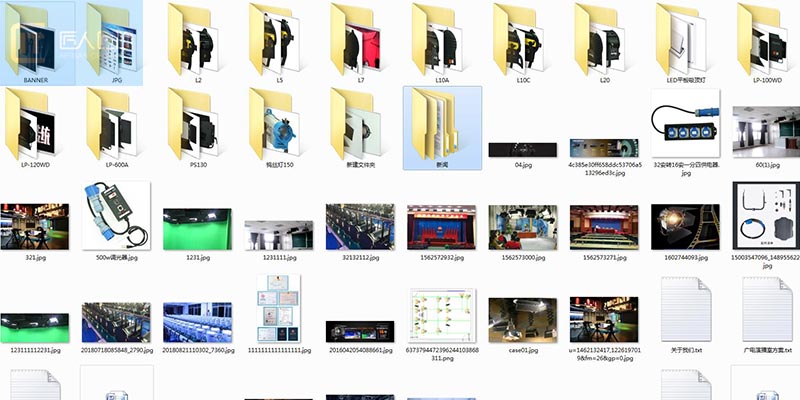This screenshot has height=400, width=800.
Task: Select the 1231.jpg green screen image
Action: pos(197,229)
